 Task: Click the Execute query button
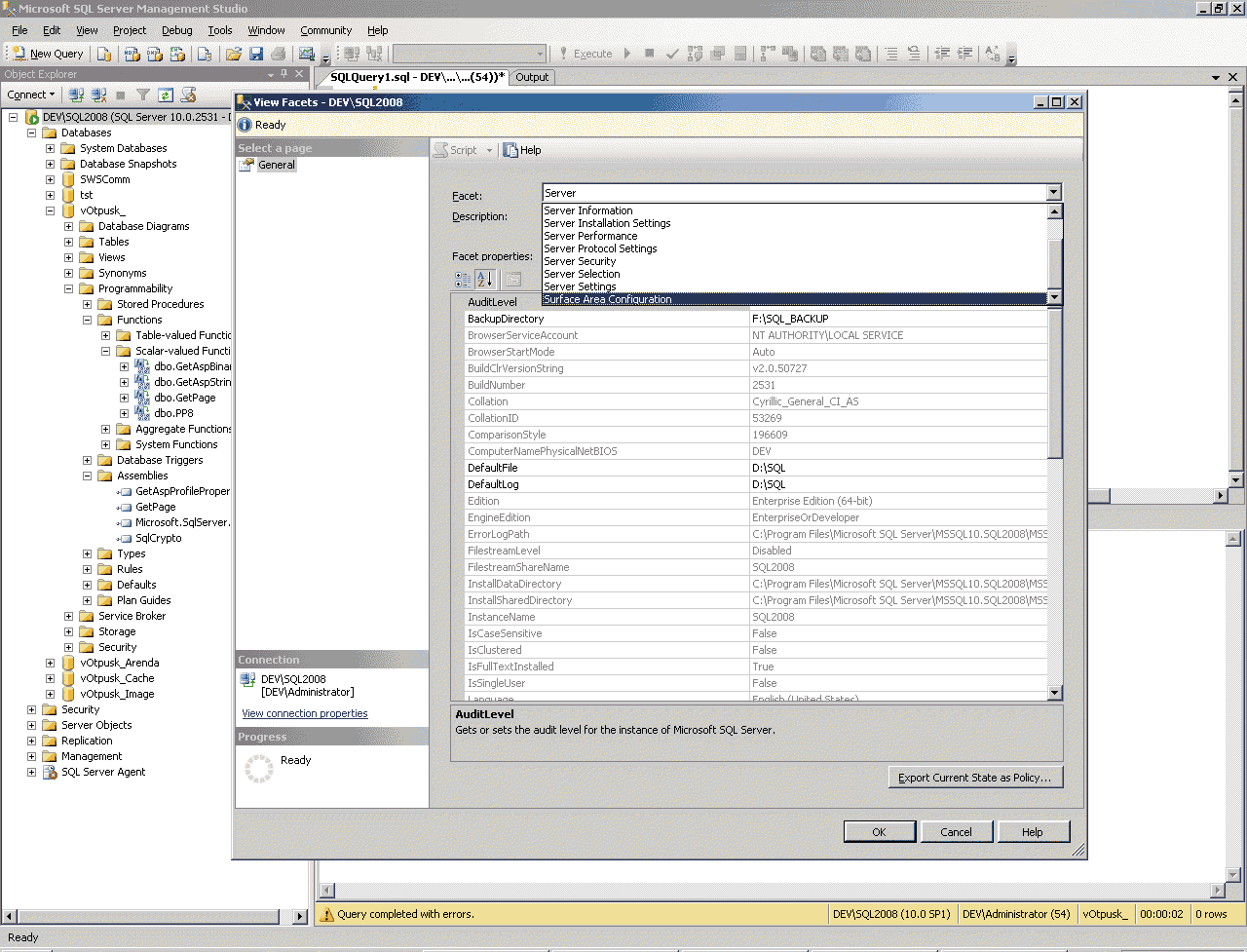(586, 54)
